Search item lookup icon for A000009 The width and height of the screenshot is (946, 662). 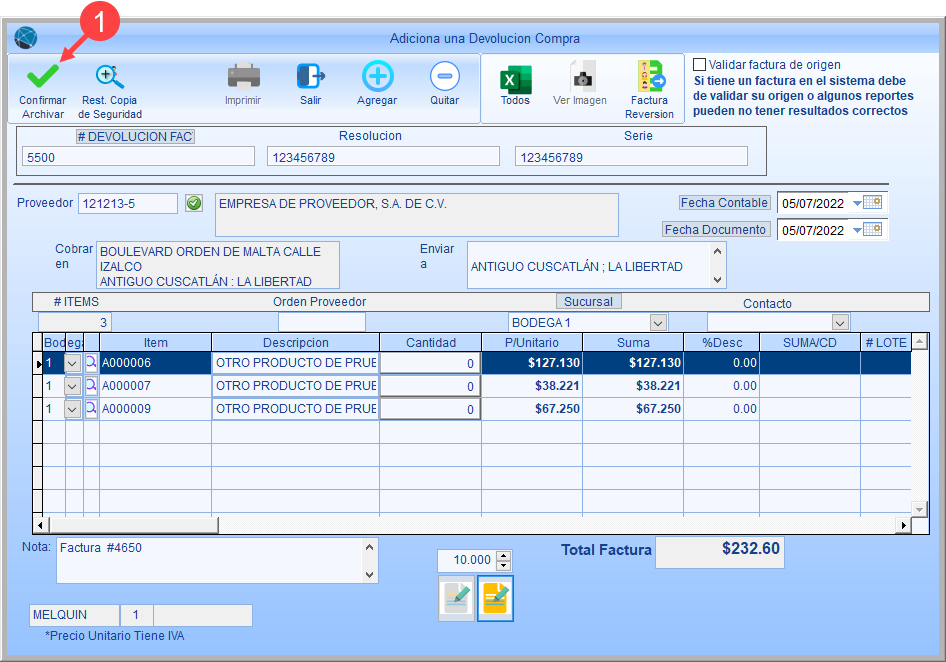tap(91, 409)
